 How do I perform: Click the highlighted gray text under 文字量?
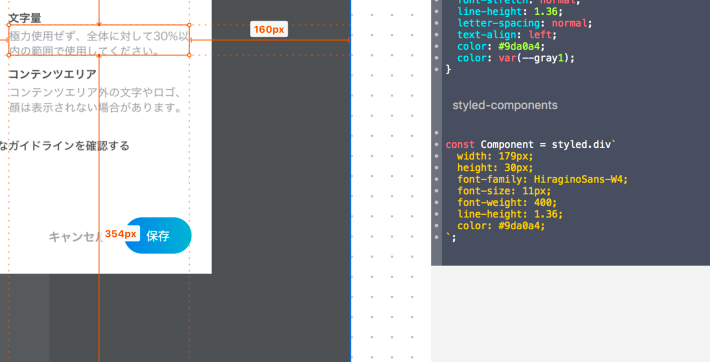click(x=99, y=43)
